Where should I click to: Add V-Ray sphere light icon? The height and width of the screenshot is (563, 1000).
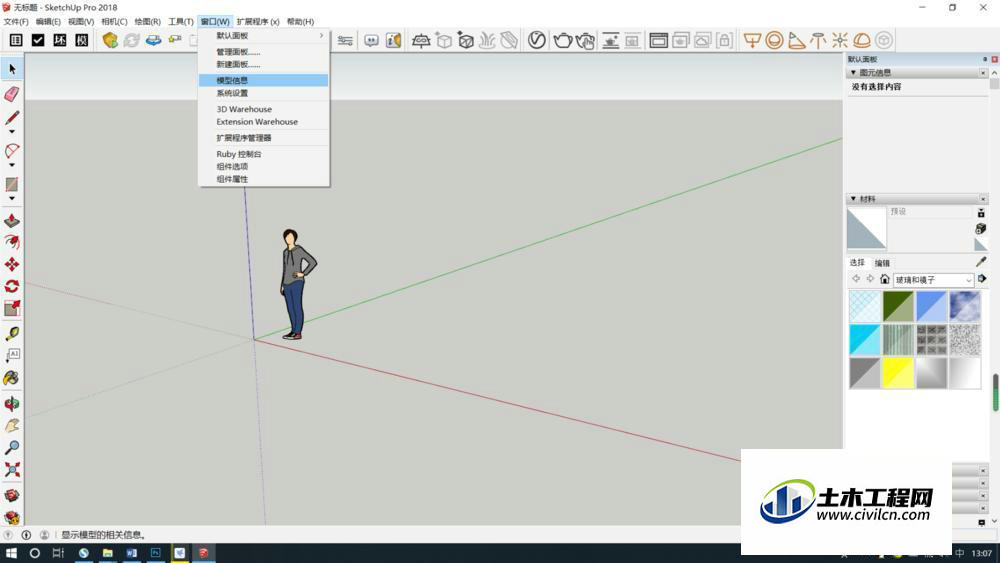click(x=774, y=41)
